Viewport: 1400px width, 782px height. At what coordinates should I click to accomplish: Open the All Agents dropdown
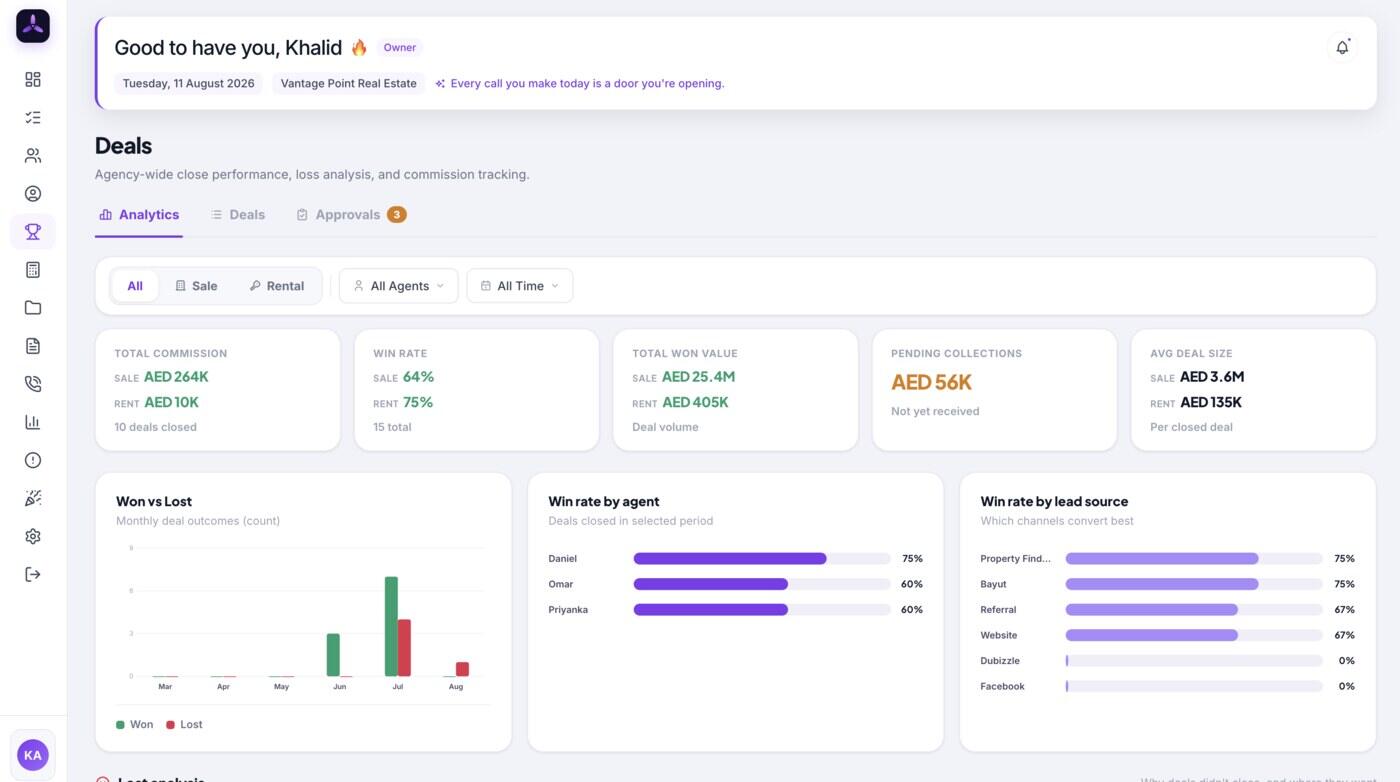tap(399, 286)
